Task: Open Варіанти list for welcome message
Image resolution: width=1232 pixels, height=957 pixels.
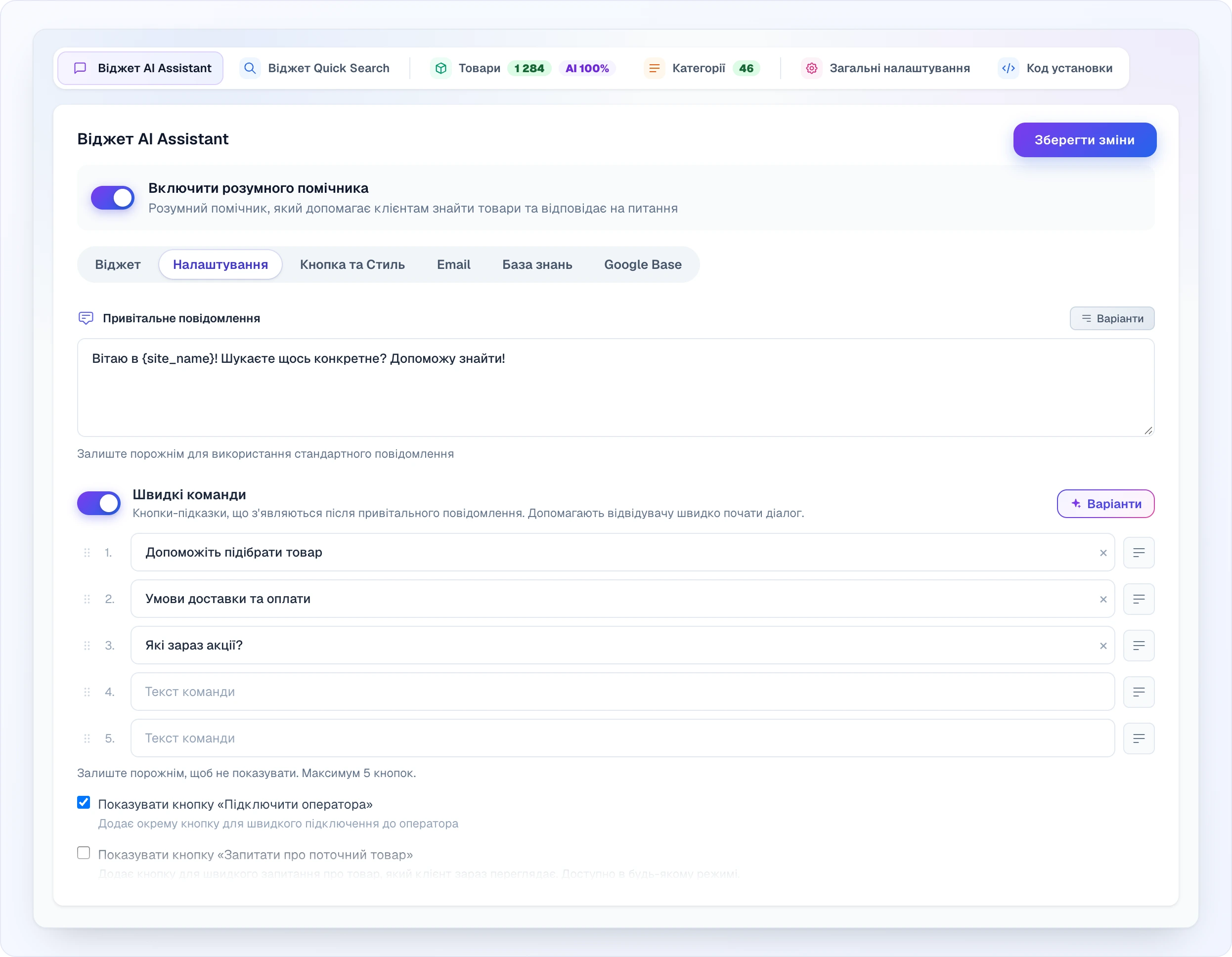Action: tap(1112, 319)
